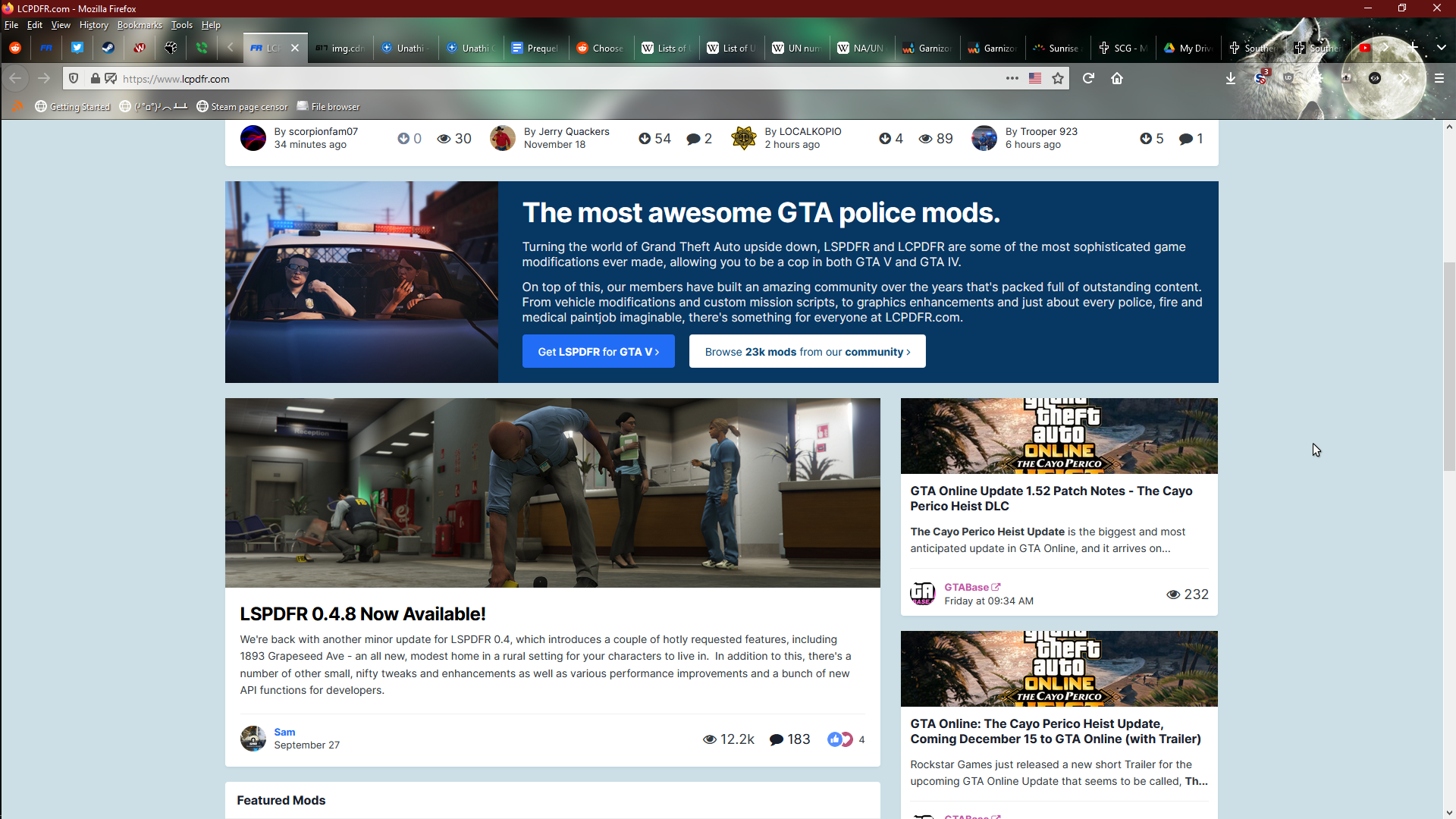Reload the current page

click(1088, 78)
